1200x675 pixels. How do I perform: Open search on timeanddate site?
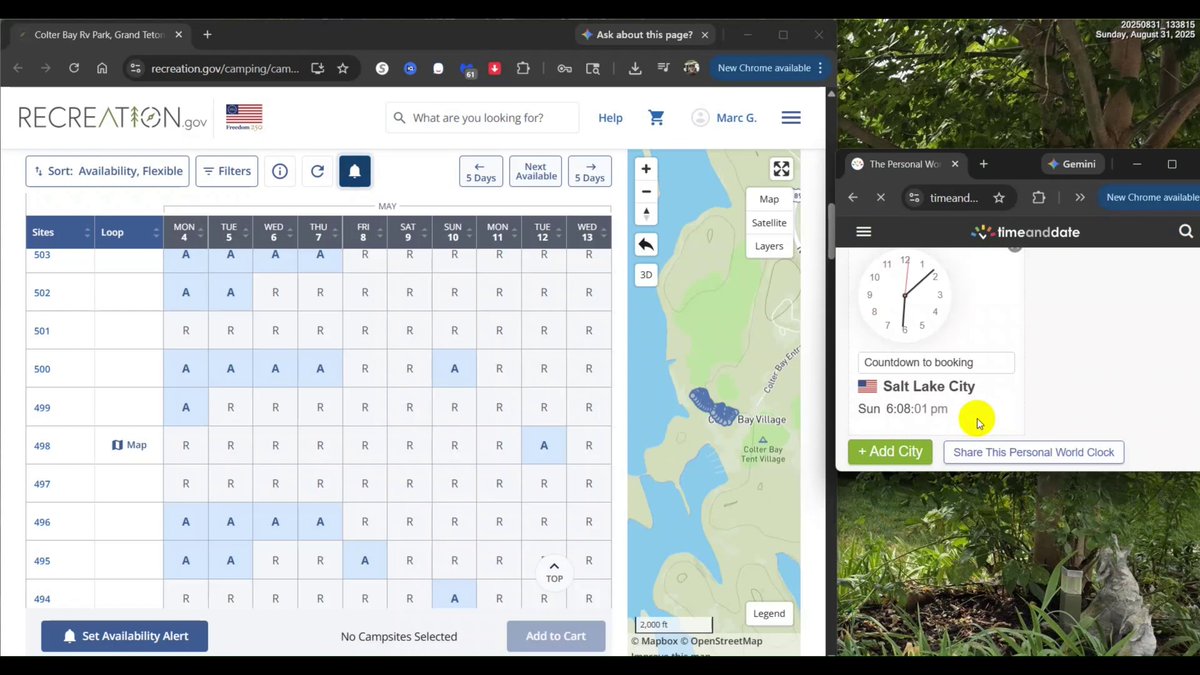[x=1186, y=231]
